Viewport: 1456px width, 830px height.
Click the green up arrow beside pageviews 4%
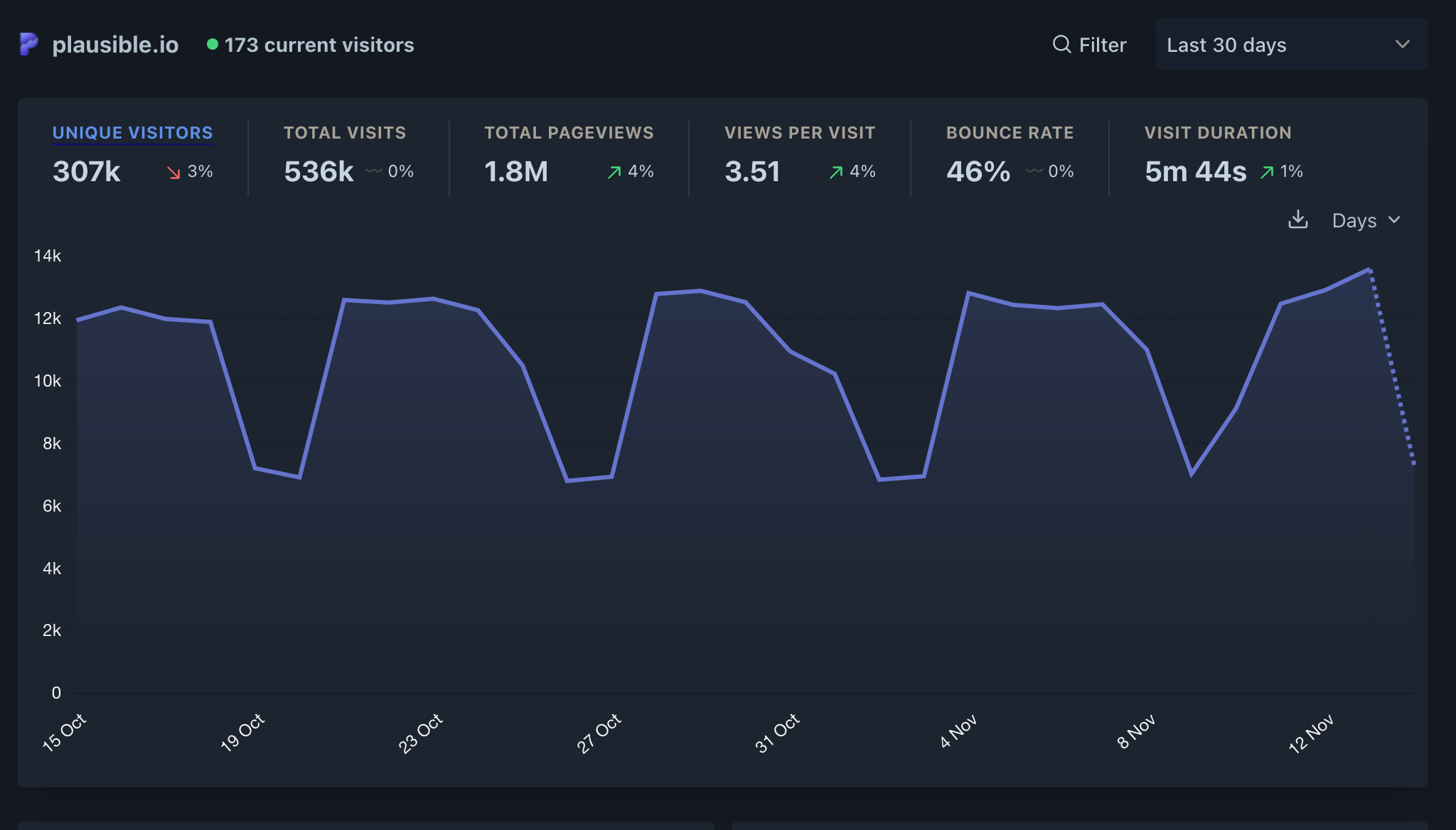(614, 172)
